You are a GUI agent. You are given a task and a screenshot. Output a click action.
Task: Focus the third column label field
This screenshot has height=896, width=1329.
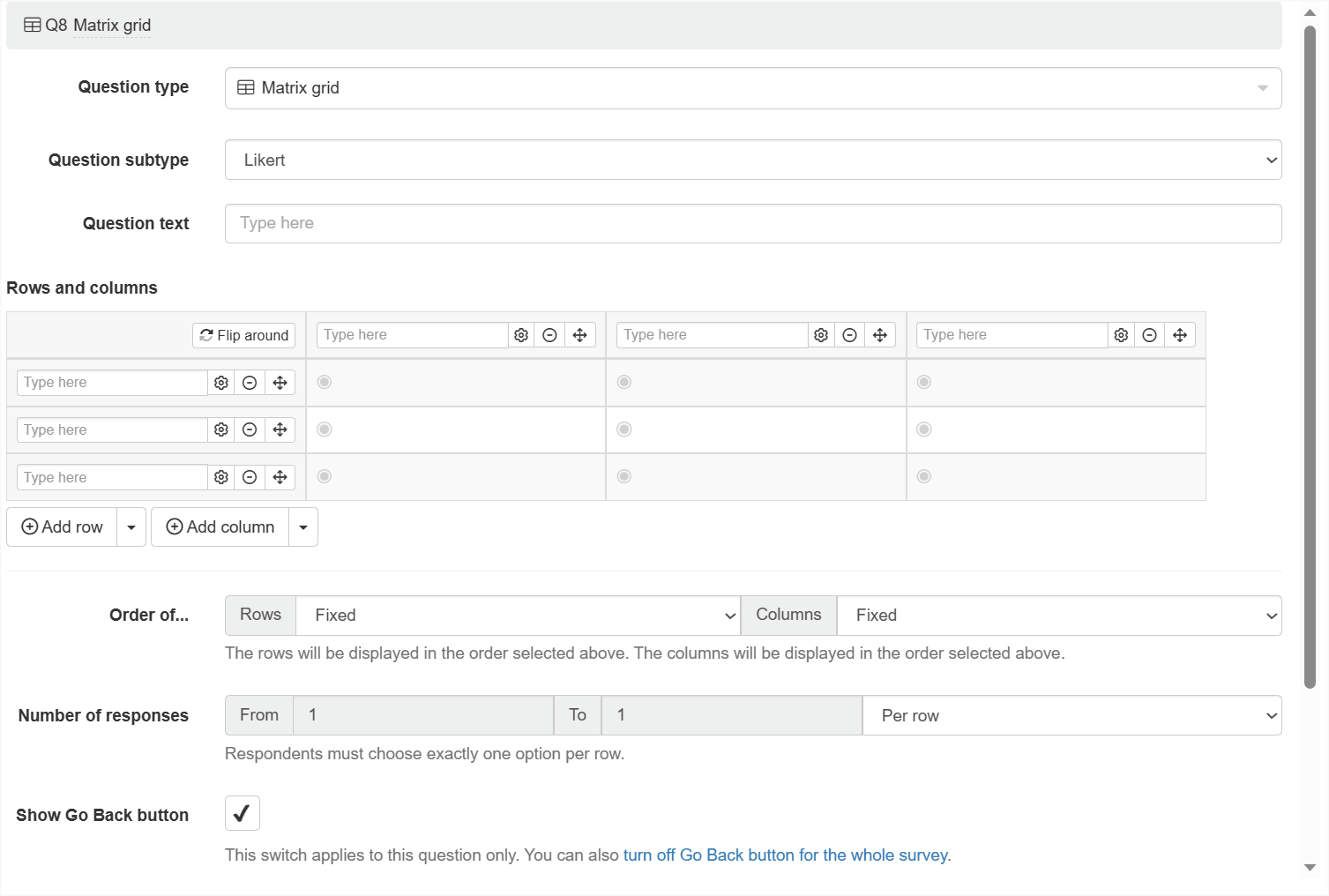pyautogui.click(x=1012, y=335)
